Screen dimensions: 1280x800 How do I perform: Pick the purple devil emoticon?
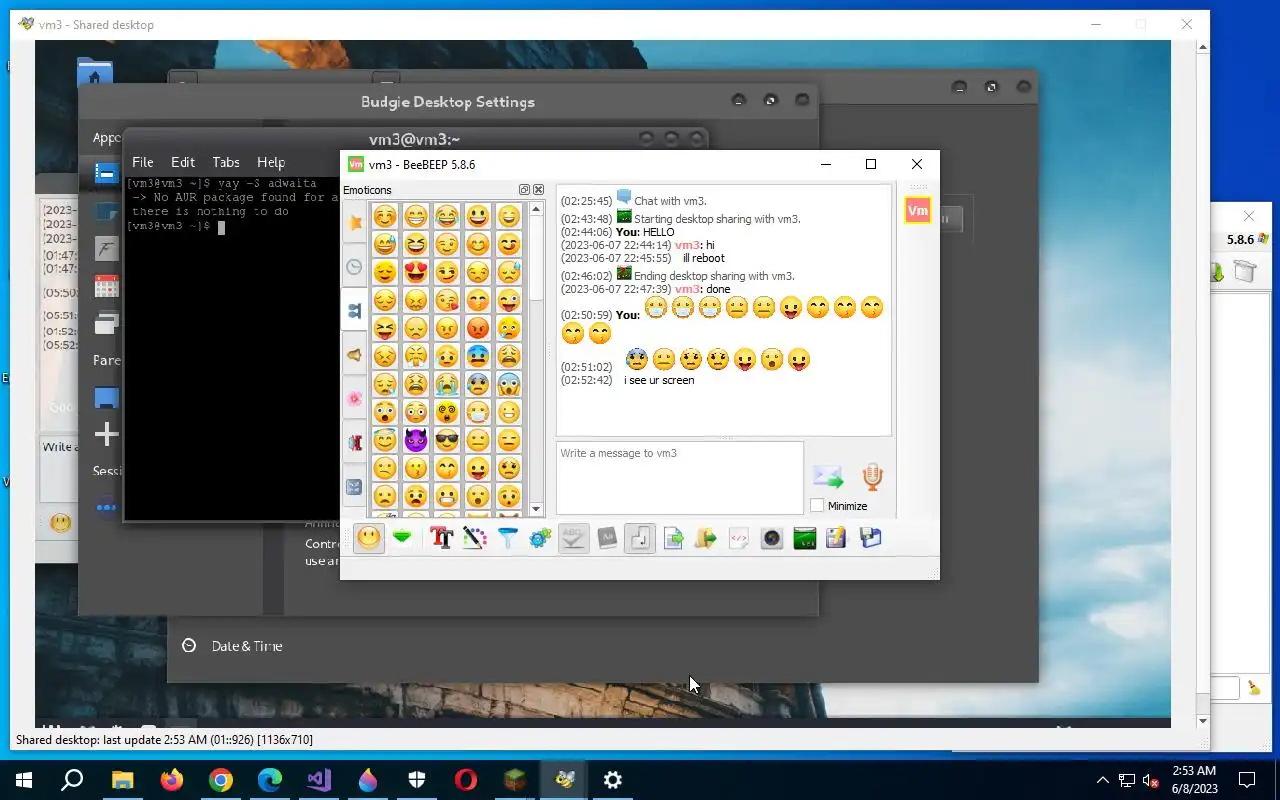[415, 440]
